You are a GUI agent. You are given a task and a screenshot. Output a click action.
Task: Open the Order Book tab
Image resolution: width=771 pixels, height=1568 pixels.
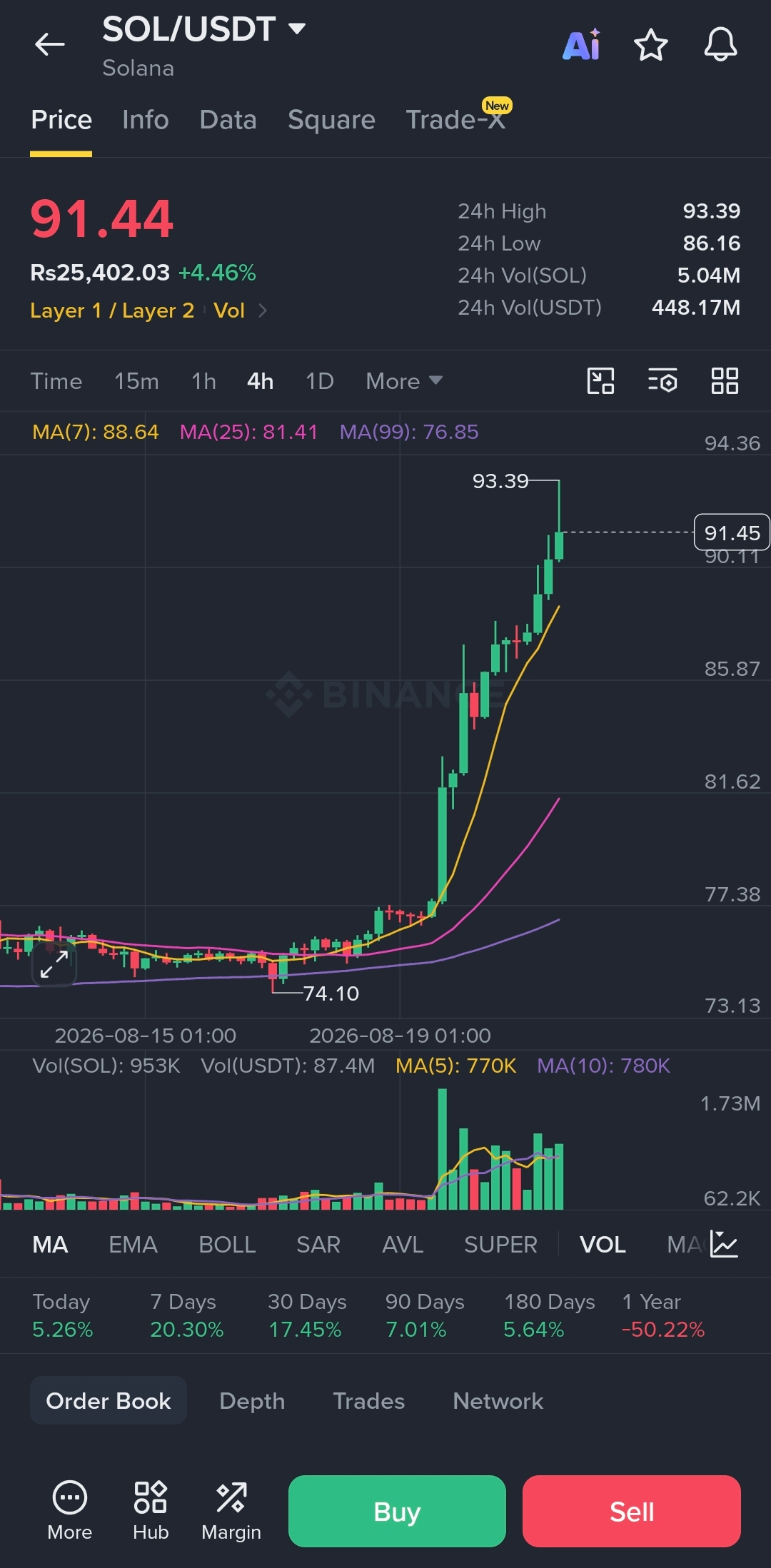point(109,1401)
